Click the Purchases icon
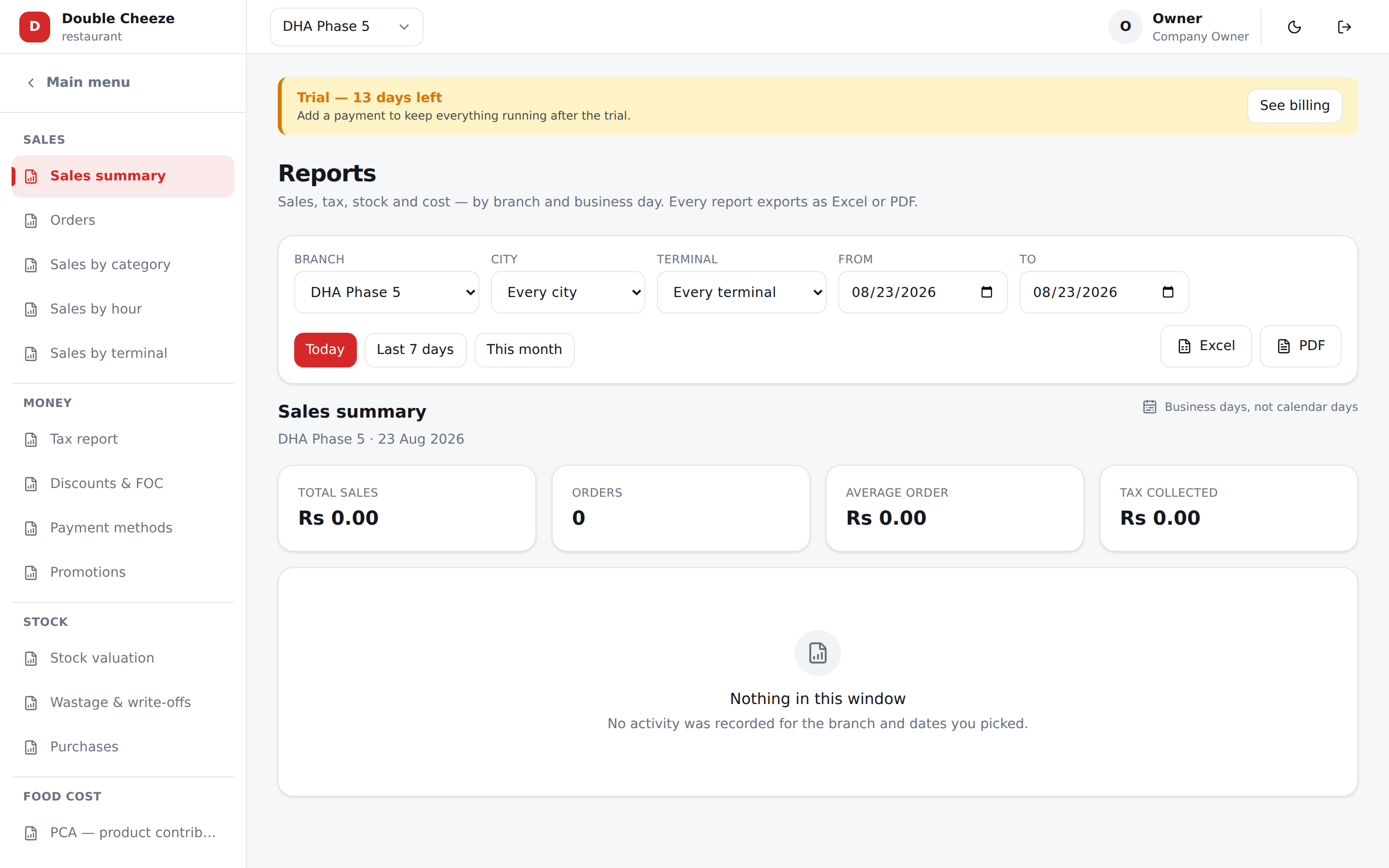Screen dimensions: 1389x868 [x=31, y=747]
